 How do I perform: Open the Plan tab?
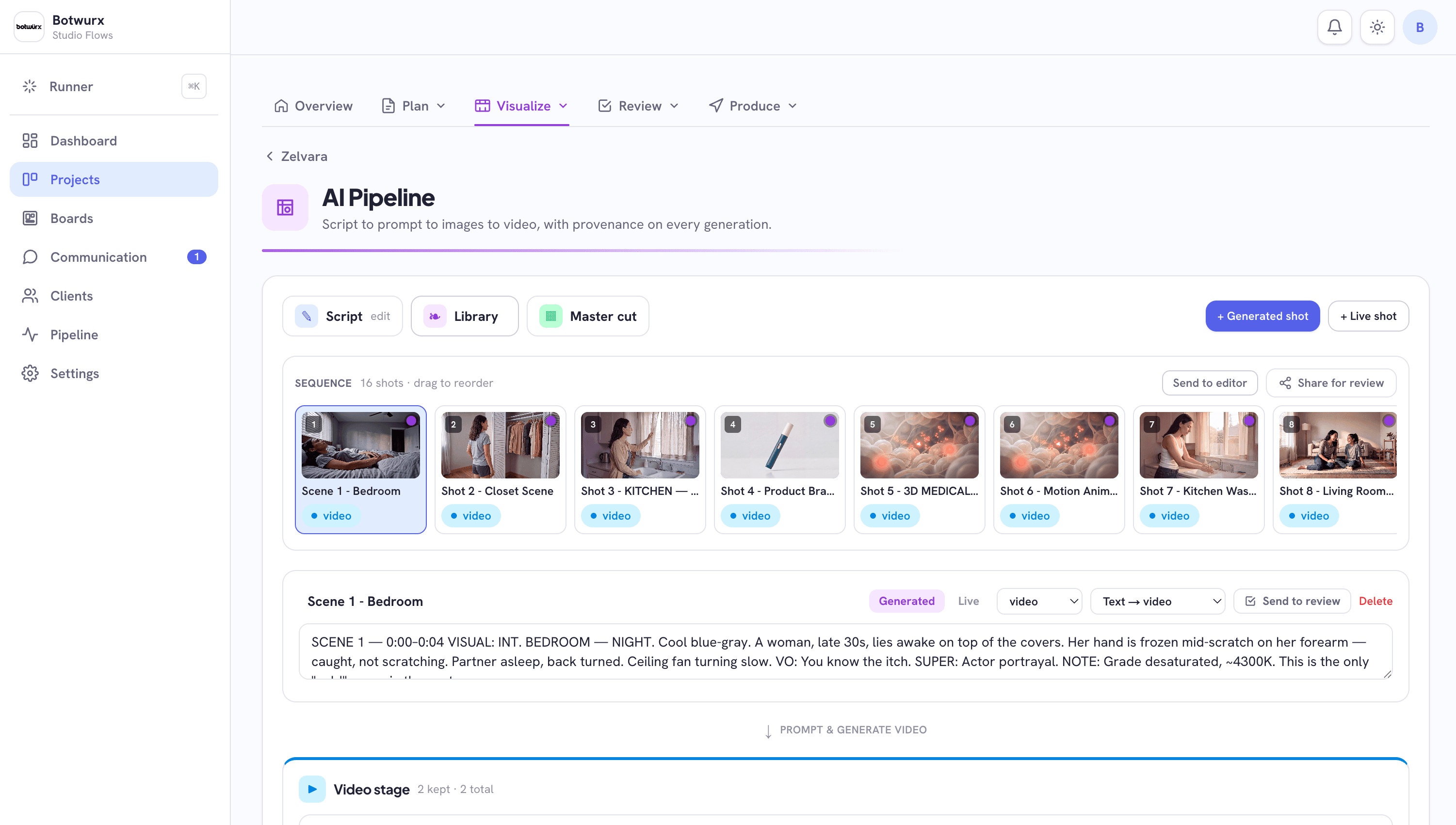click(414, 106)
